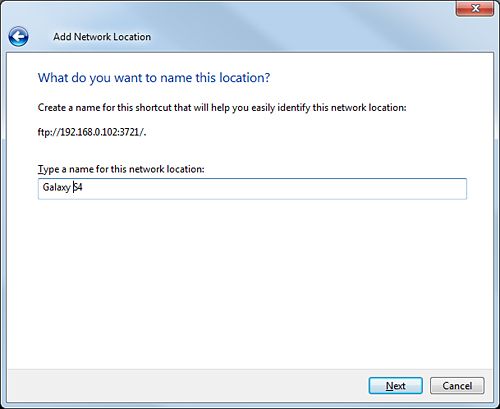Screen dimensions: 500x409
Task: Go back using the blue arrow icon
Action: tap(18, 36)
